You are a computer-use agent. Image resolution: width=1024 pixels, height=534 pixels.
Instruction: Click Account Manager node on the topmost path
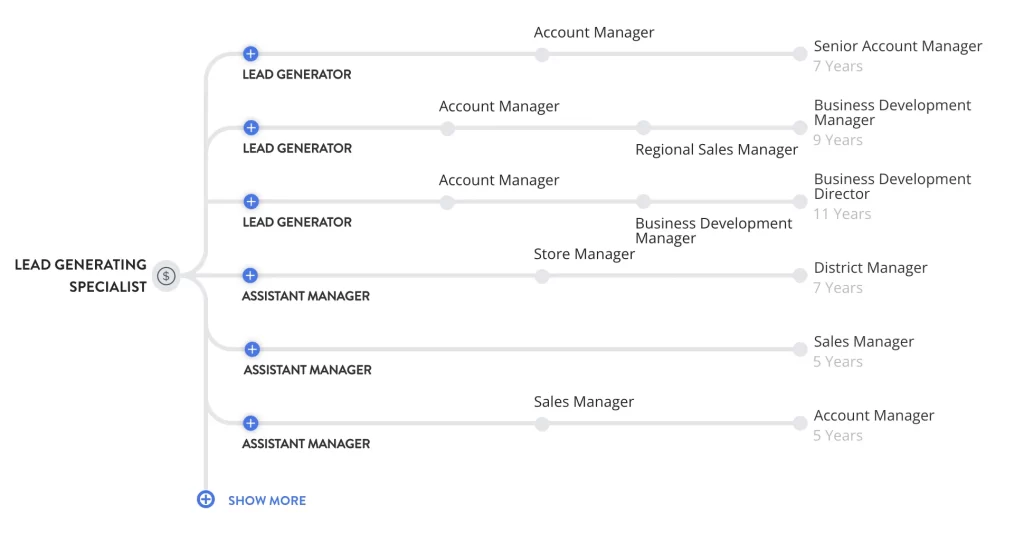click(541, 54)
